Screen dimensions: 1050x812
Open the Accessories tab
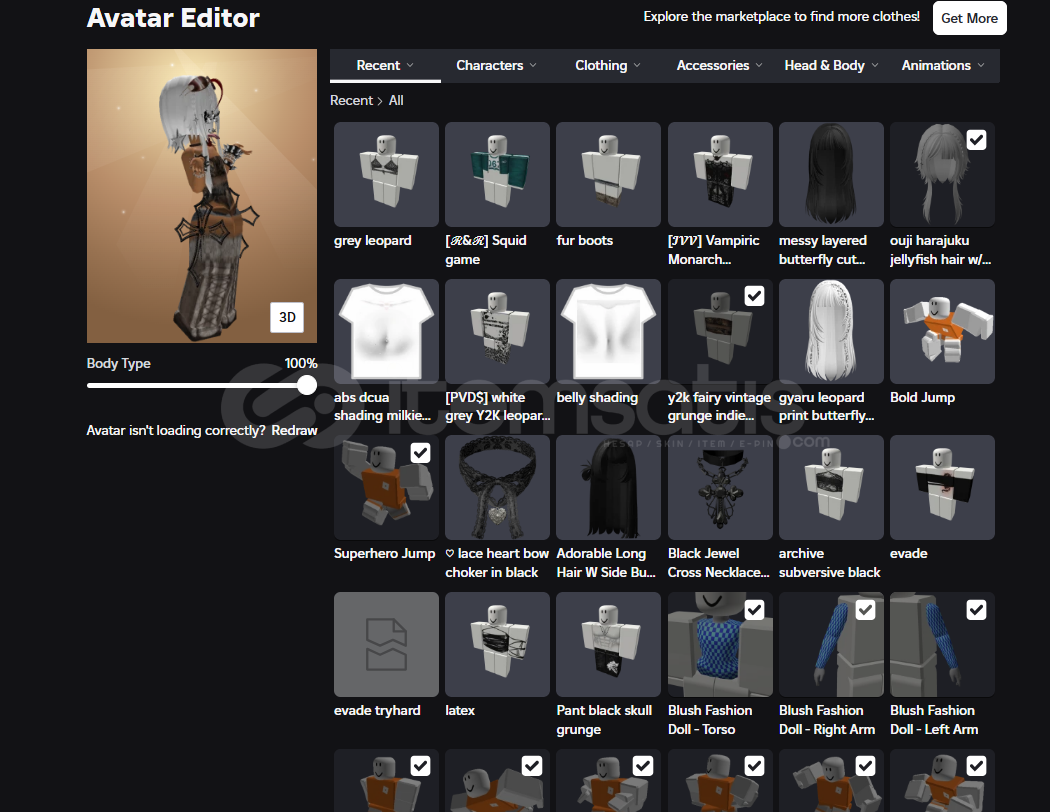click(719, 66)
